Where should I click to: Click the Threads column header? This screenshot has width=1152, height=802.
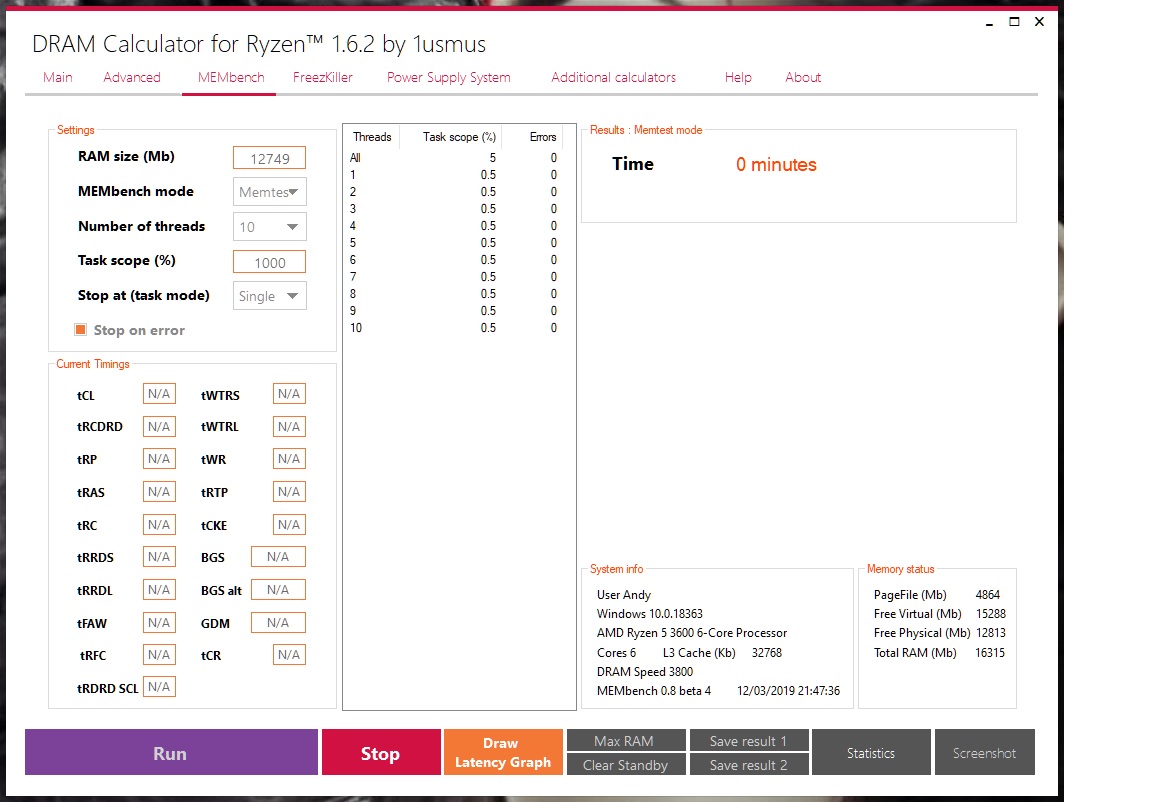(x=372, y=137)
